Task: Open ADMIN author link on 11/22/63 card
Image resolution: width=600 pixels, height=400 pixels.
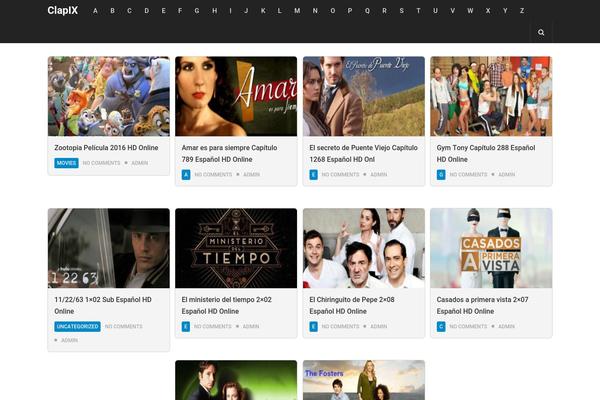Action: click(x=69, y=340)
